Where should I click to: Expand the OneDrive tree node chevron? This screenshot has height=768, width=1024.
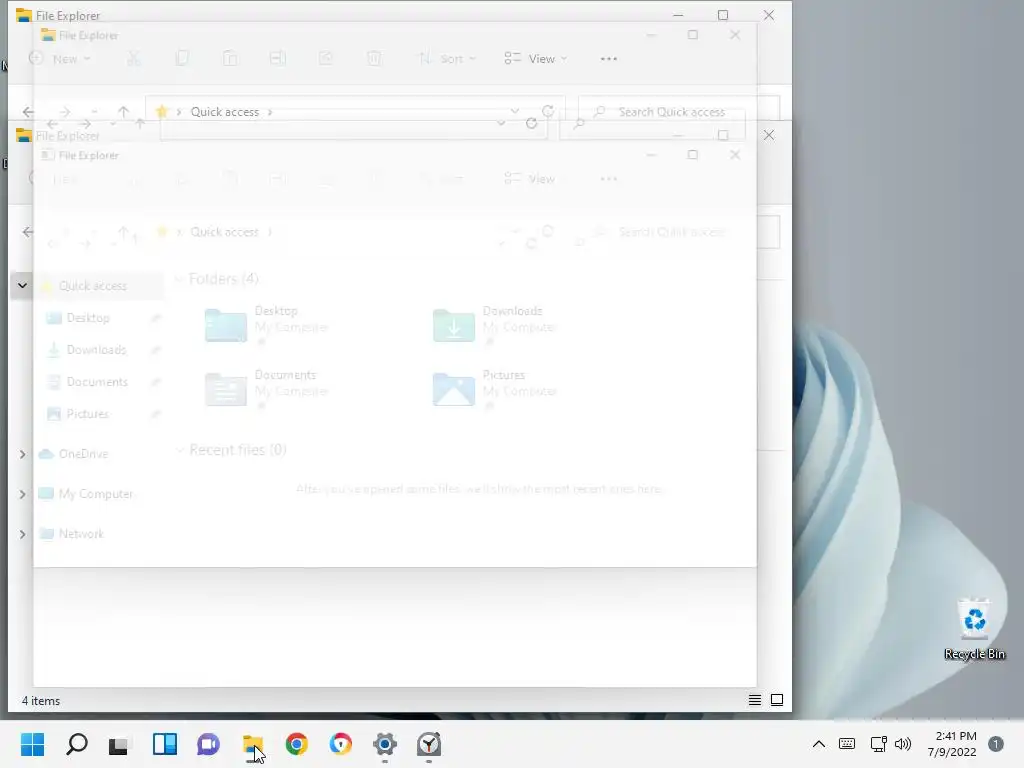[x=22, y=454]
